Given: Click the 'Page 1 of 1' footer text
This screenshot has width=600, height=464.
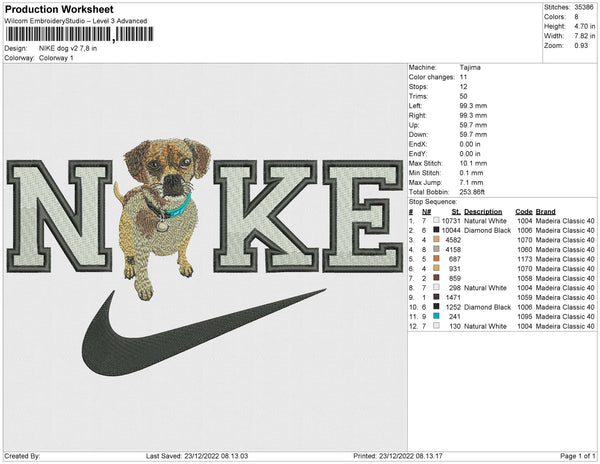Looking at the screenshot, I should 577,456.
